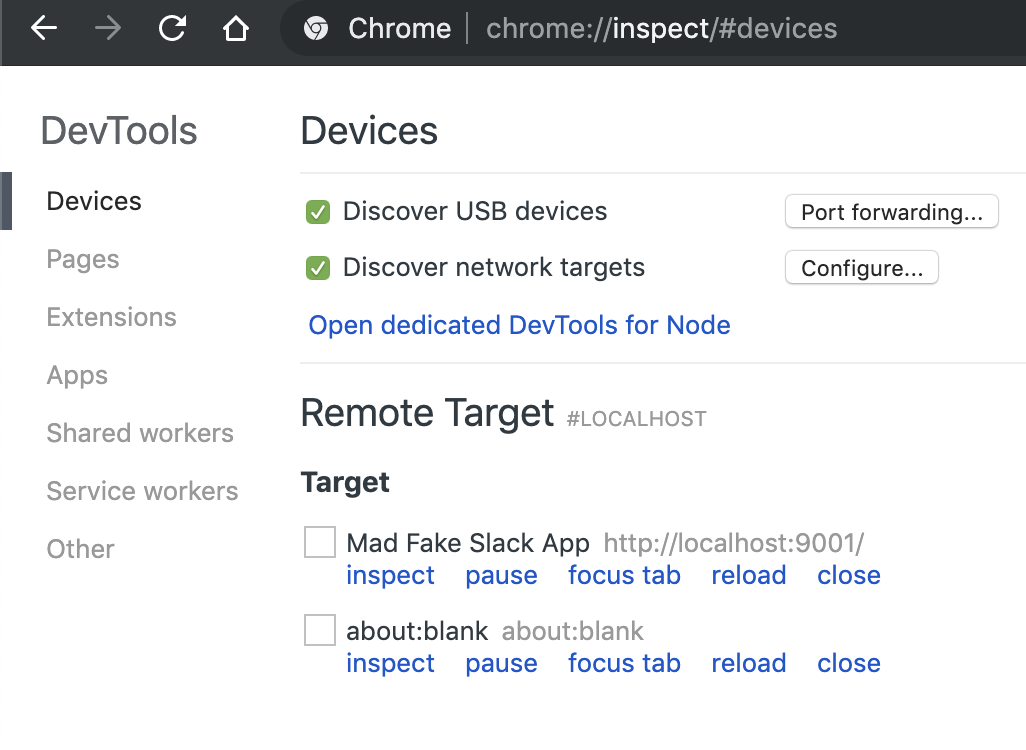Image resolution: width=1026 pixels, height=750 pixels.
Task: Show Shared workers list
Action: tap(140, 434)
